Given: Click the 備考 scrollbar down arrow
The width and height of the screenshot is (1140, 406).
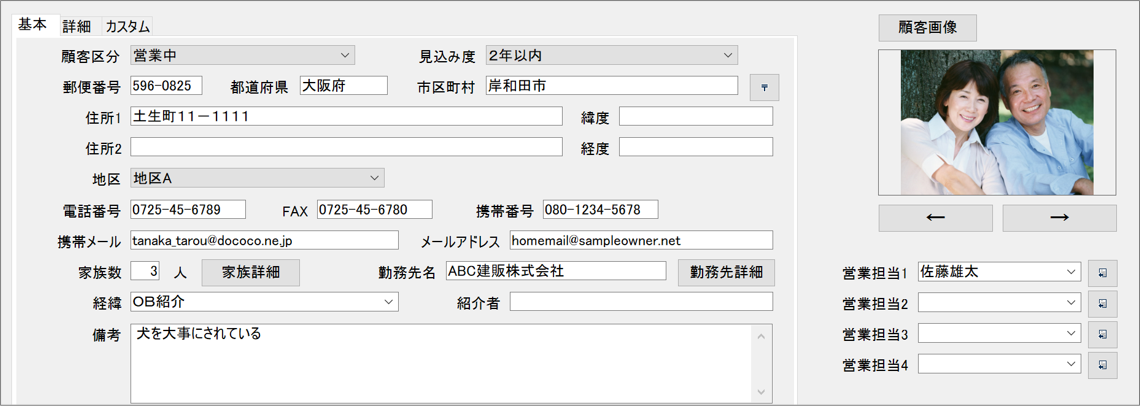Looking at the screenshot, I should (x=762, y=392).
